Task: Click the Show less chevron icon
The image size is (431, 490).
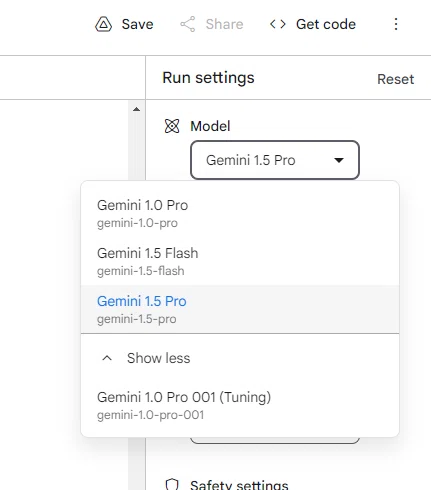Action: tap(107, 358)
